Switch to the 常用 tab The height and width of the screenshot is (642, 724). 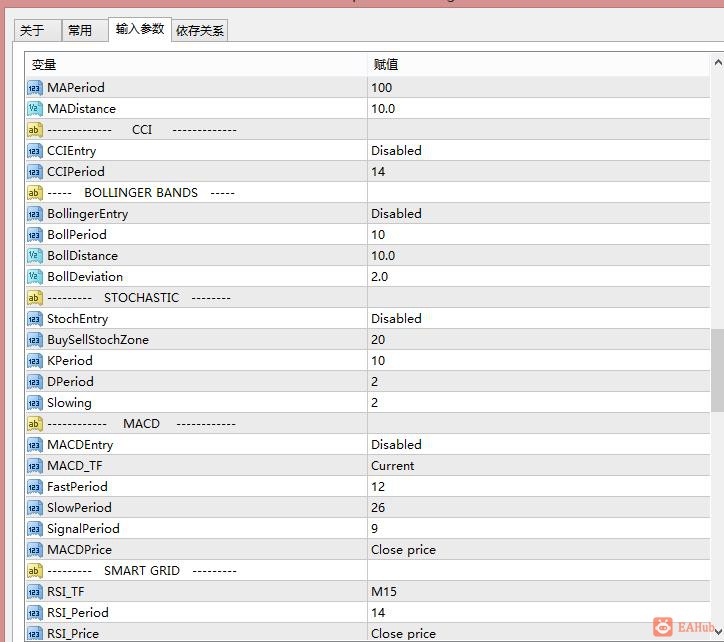84,30
